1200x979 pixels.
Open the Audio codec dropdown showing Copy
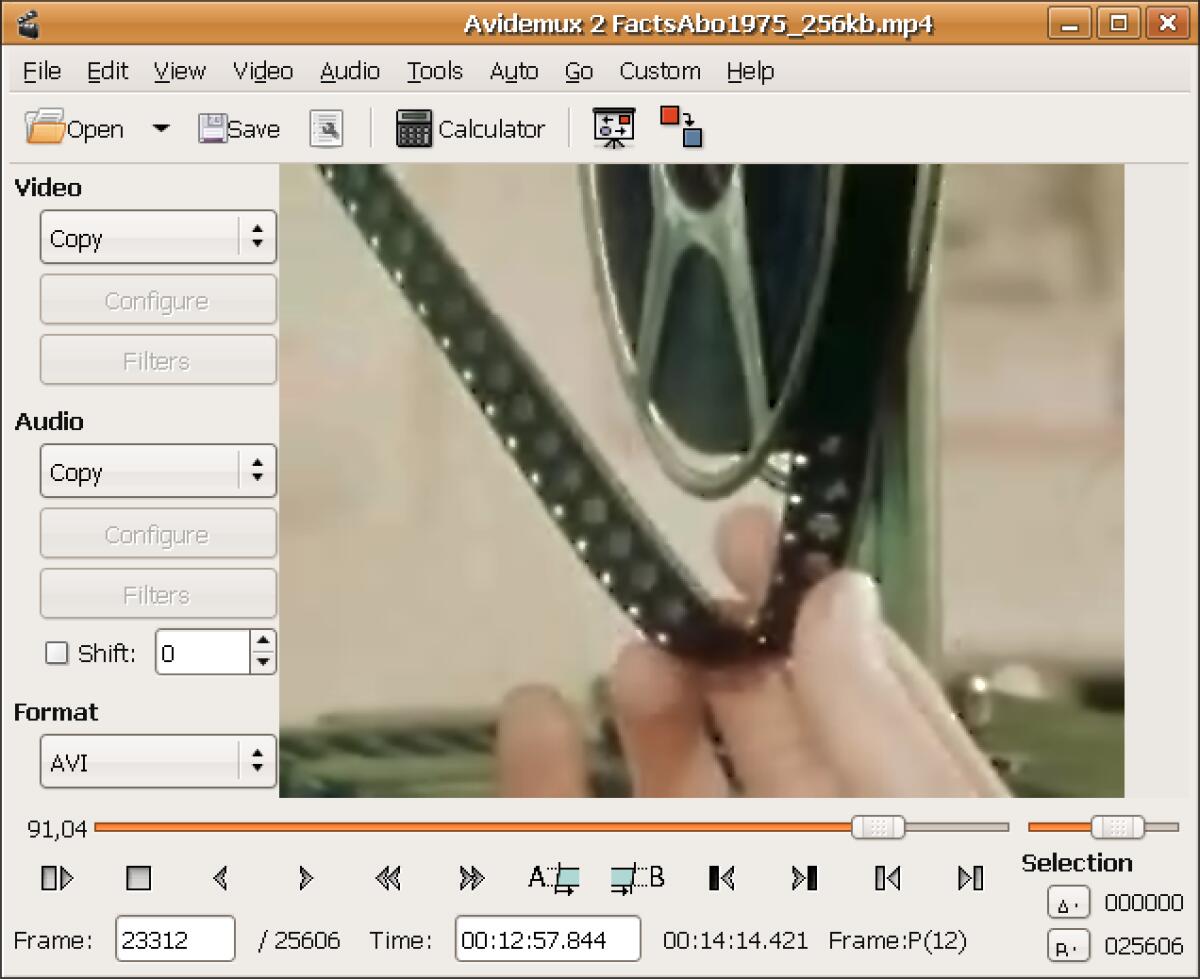(x=158, y=471)
